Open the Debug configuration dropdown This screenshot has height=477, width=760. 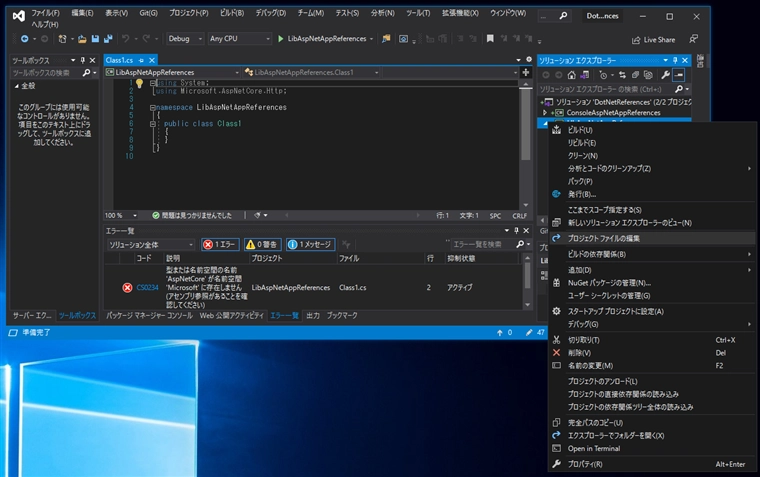[185, 39]
